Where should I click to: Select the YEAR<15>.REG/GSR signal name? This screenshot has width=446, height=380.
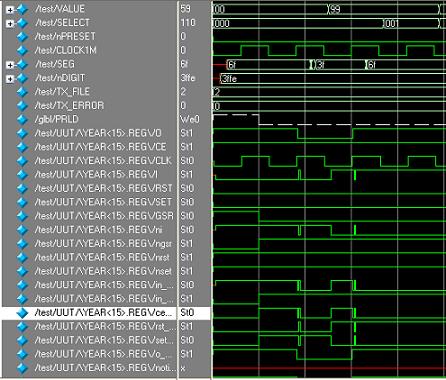[104, 216]
